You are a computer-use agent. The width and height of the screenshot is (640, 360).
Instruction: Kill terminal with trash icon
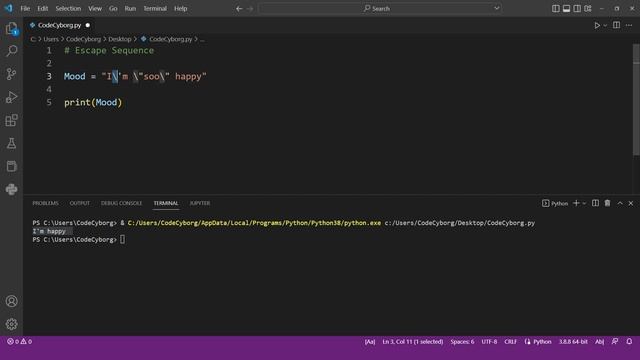point(607,203)
